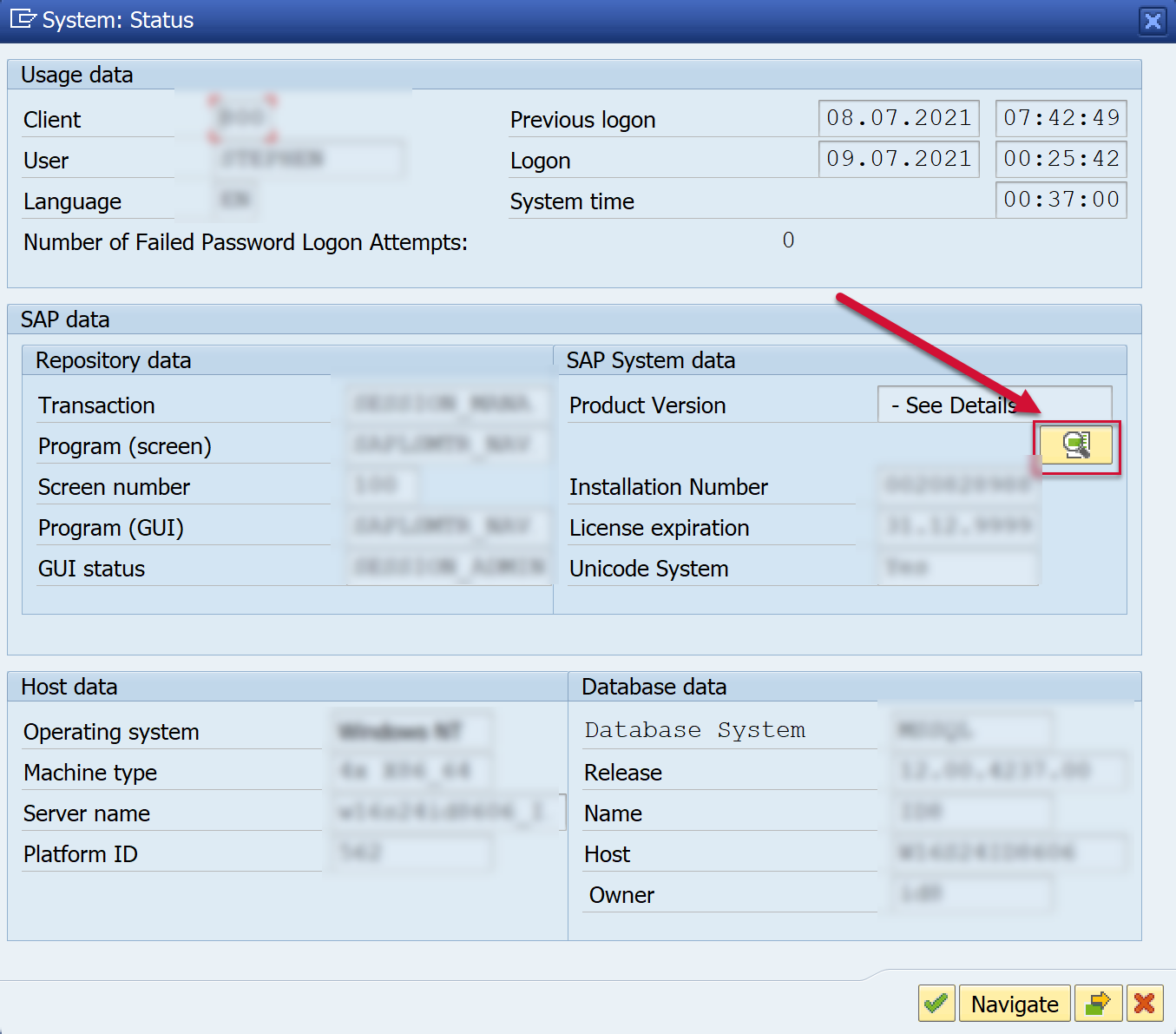Close the System: Status dialog window
Screen dimensions: 1176x1034
1152,21
